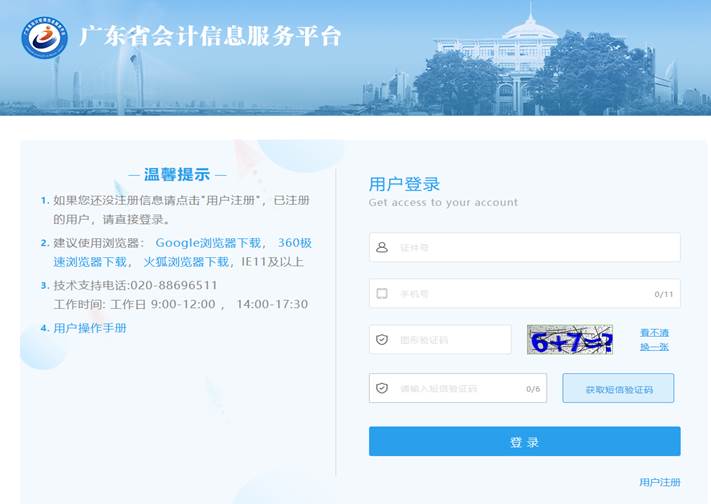Click the 技术支持电话:020-88696511 text

135,285
